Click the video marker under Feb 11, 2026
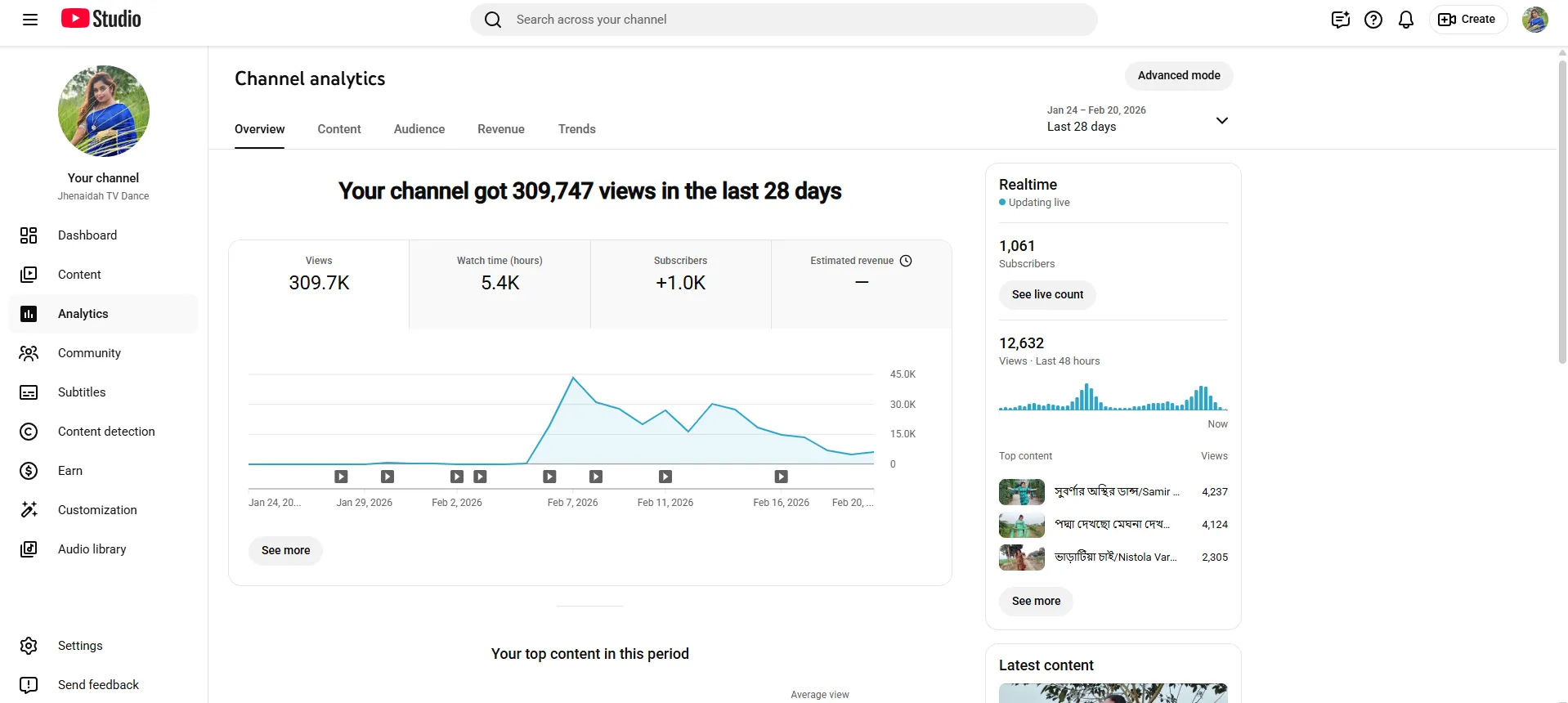Screen dimensions: 1568x703 (x=665, y=477)
